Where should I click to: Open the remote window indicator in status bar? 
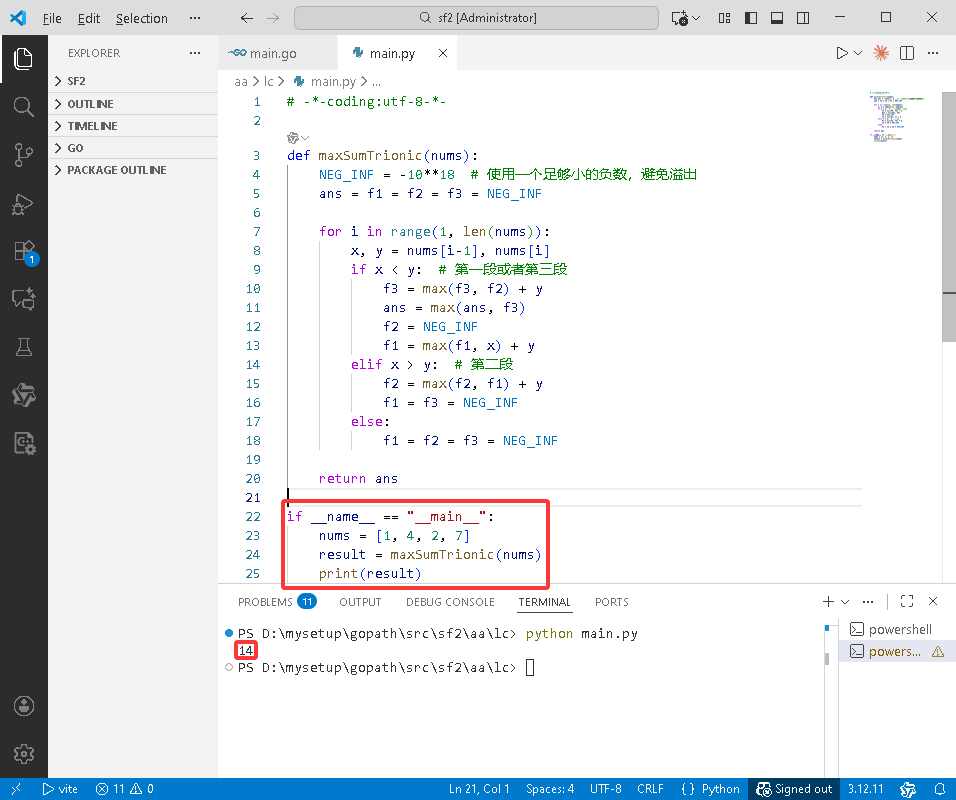click(16, 789)
